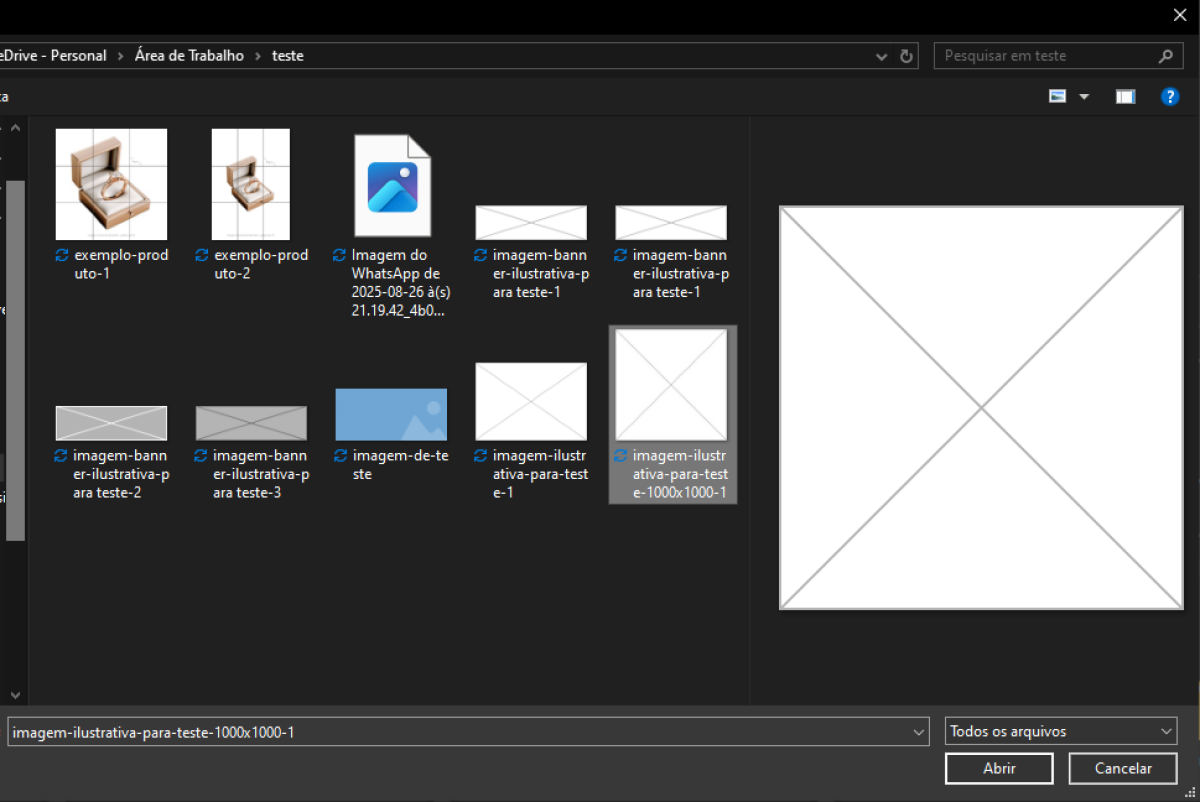Viewport: 1200px width, 802px height.
Task: Open the 'Todos os arquivos' file type dropdown
Action: [x=1060, y=732]
